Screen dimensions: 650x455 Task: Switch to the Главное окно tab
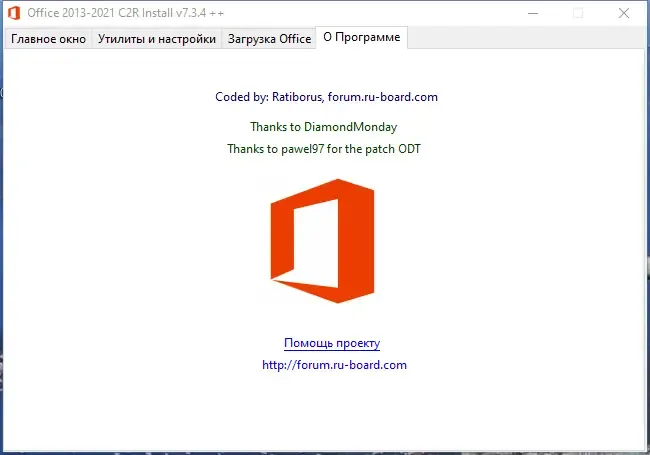click(x=48, y=39)
